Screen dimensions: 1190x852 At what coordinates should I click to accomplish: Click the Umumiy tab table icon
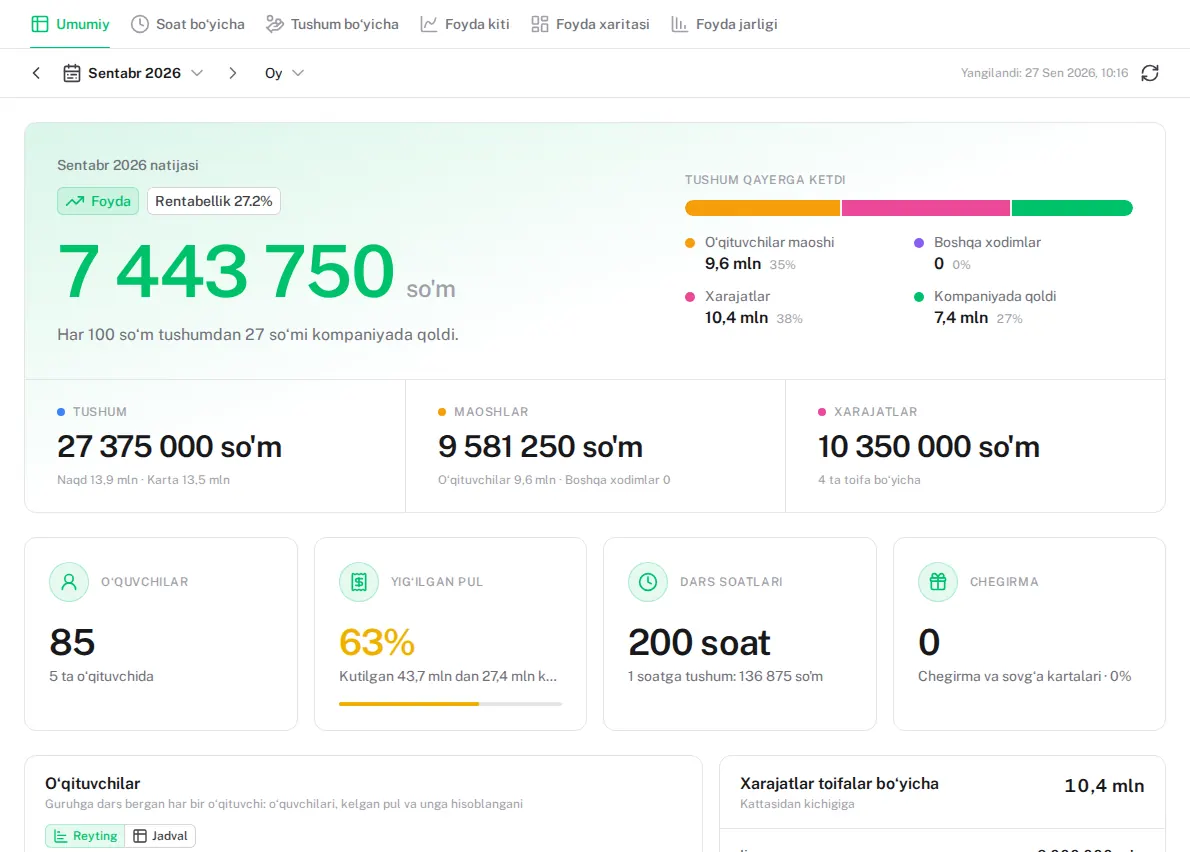[40, 24]
